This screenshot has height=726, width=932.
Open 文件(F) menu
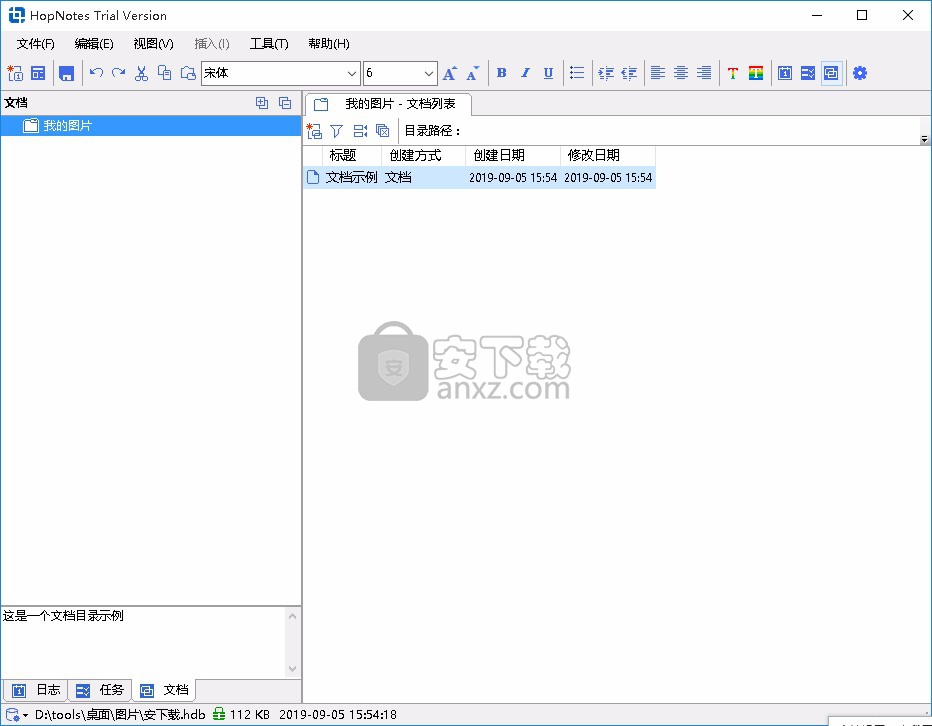click(36, 43)
